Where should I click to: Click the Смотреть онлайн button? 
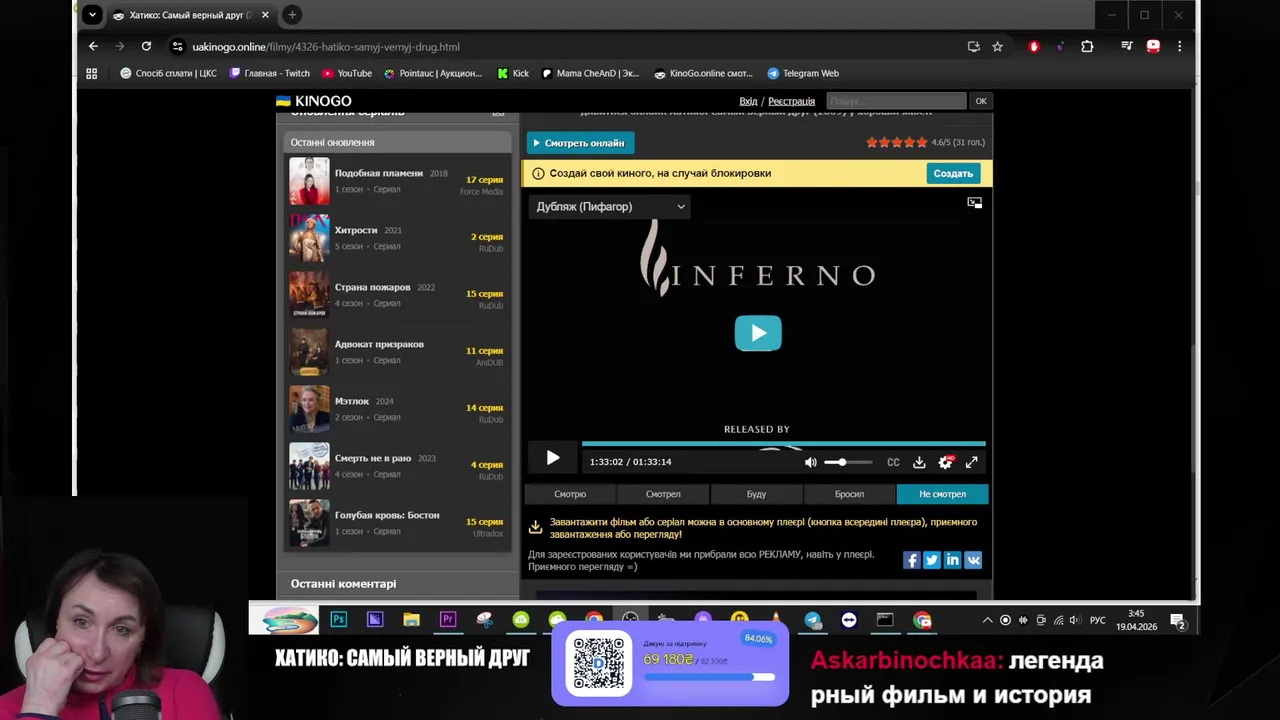(580, 143)
